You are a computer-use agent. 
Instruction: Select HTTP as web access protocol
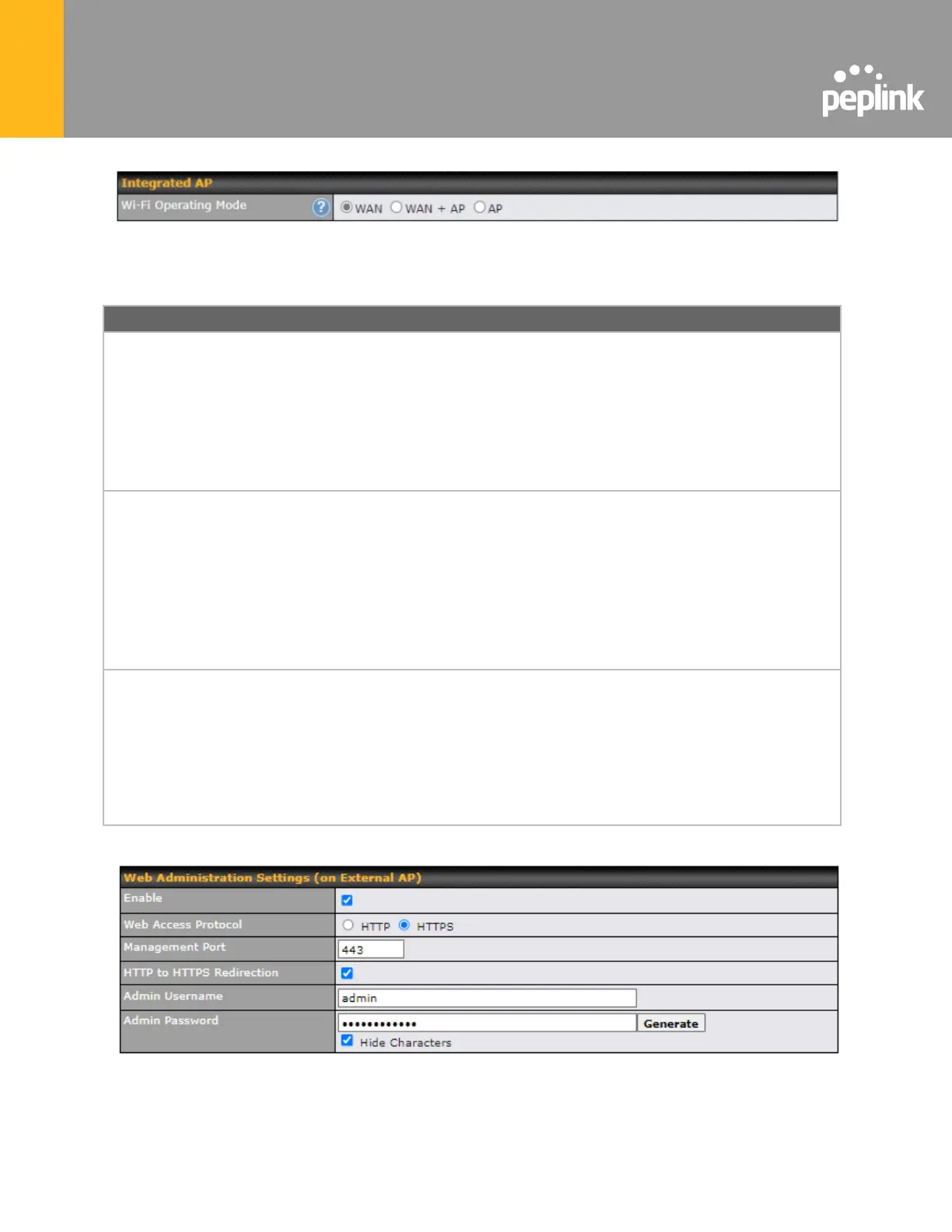click(x=348, y=925)
